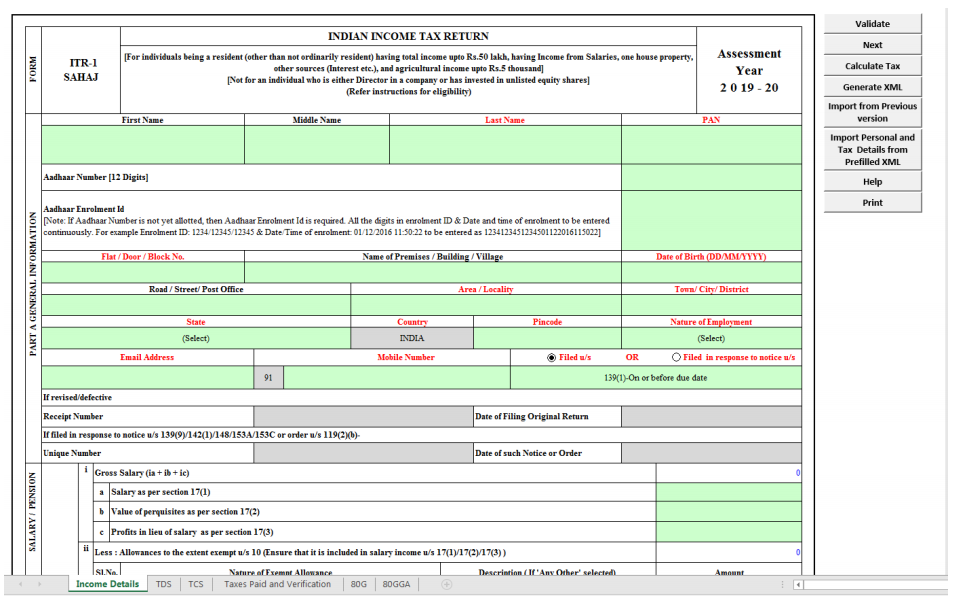The width and height of the screenshot is (977, 615).
Task: Click the Date of such Notice or Order field
Action: (x=712, y=453)
